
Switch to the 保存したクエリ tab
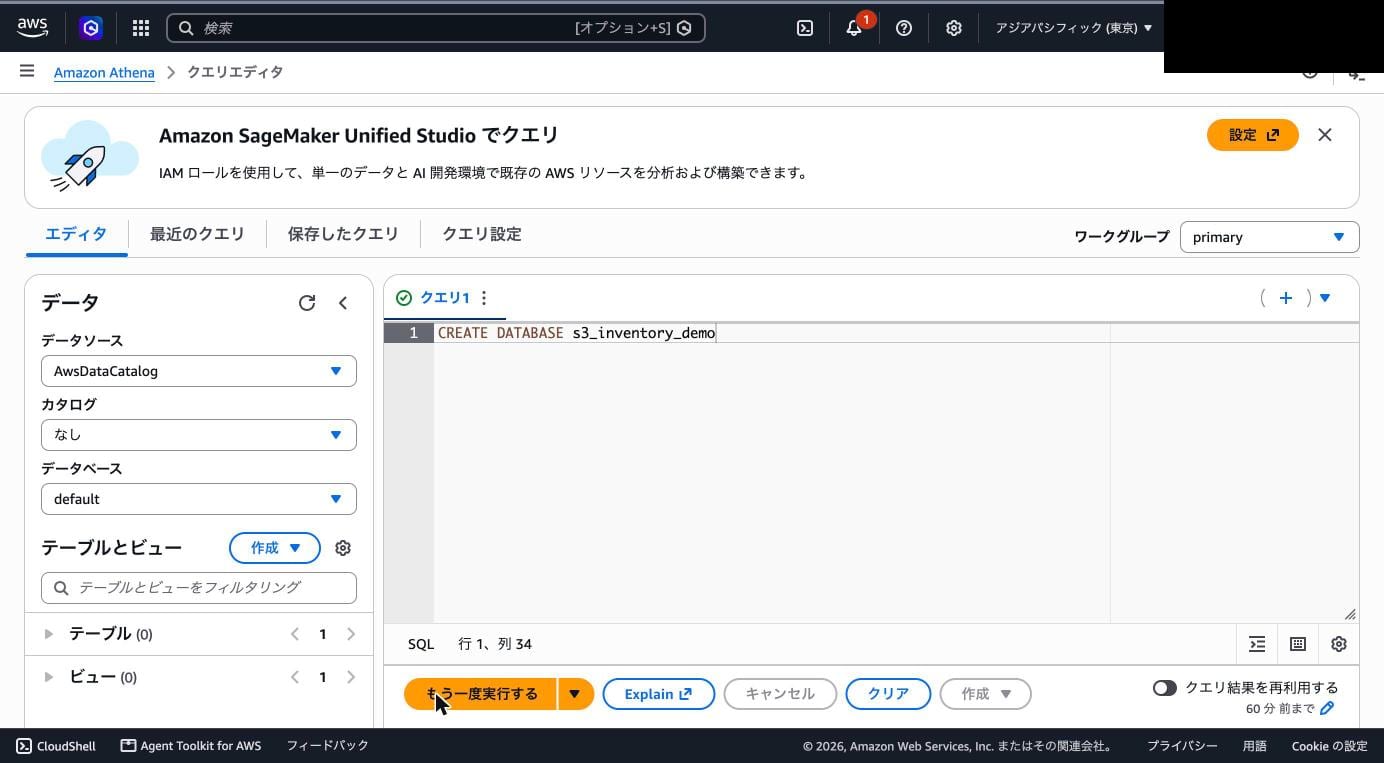[343, 234]
